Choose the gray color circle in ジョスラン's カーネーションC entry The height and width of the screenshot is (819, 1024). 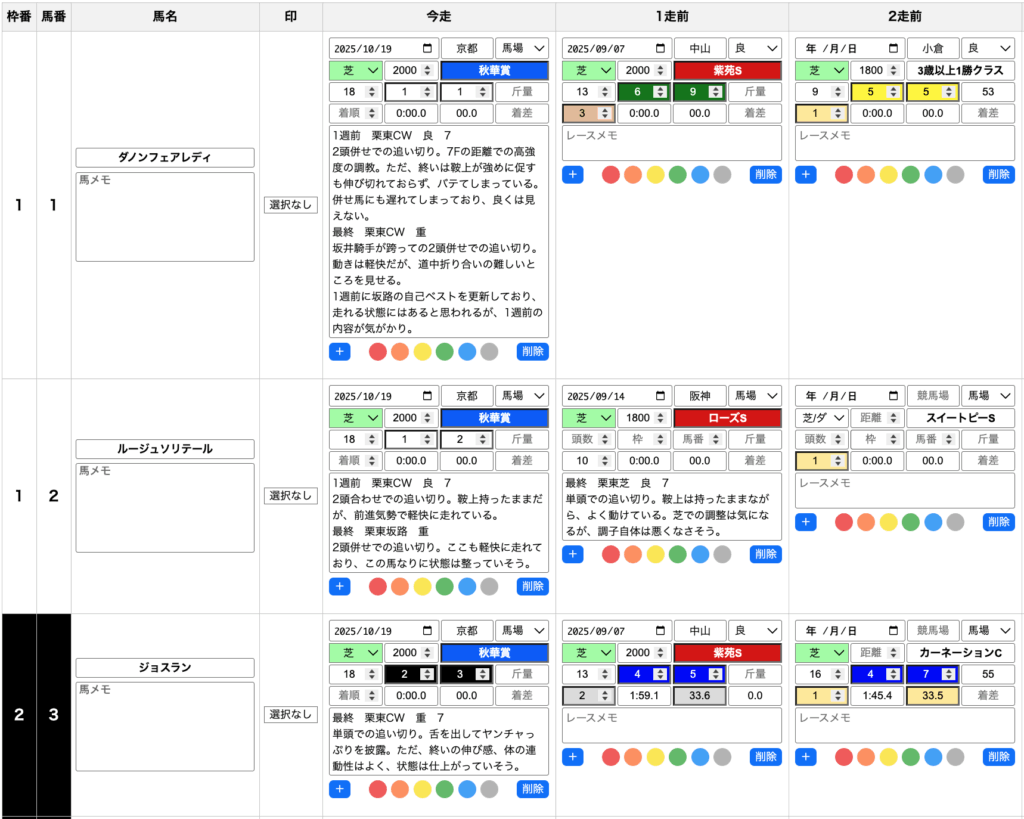(955, 757)
